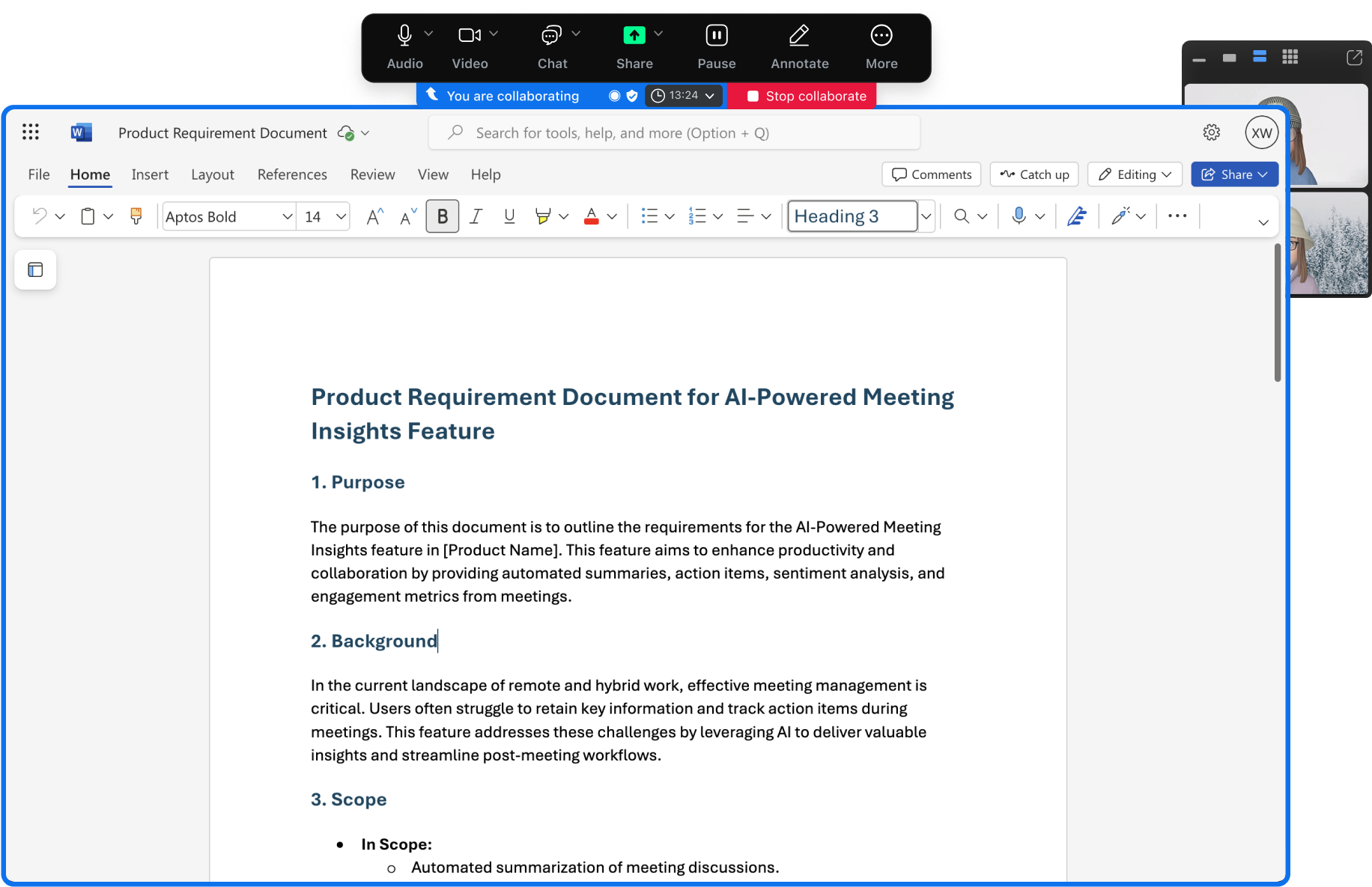
Task: Expand the document title chevron
Action: (365, 133)
